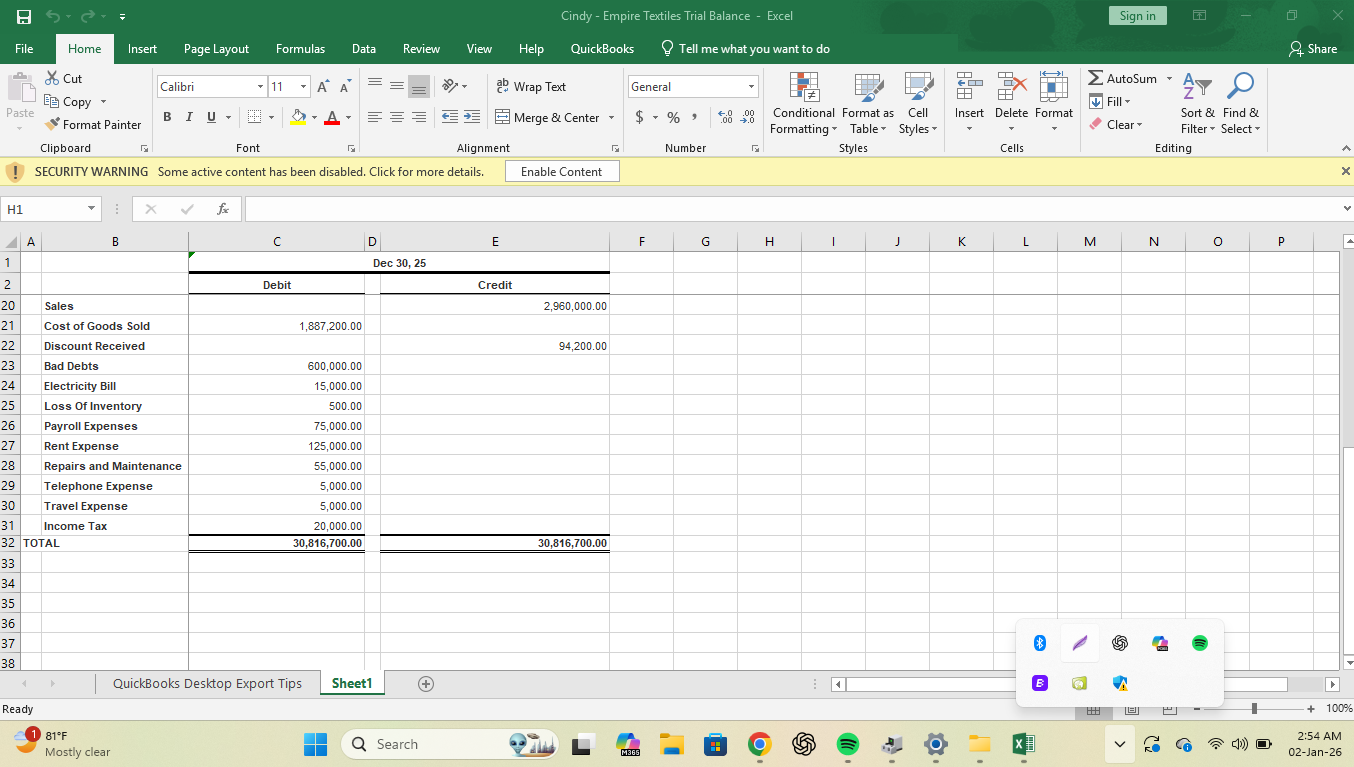This screenshot has width=1354, height=767.
Task: Click Increase Decimal icon
Action: coord(726,117)
